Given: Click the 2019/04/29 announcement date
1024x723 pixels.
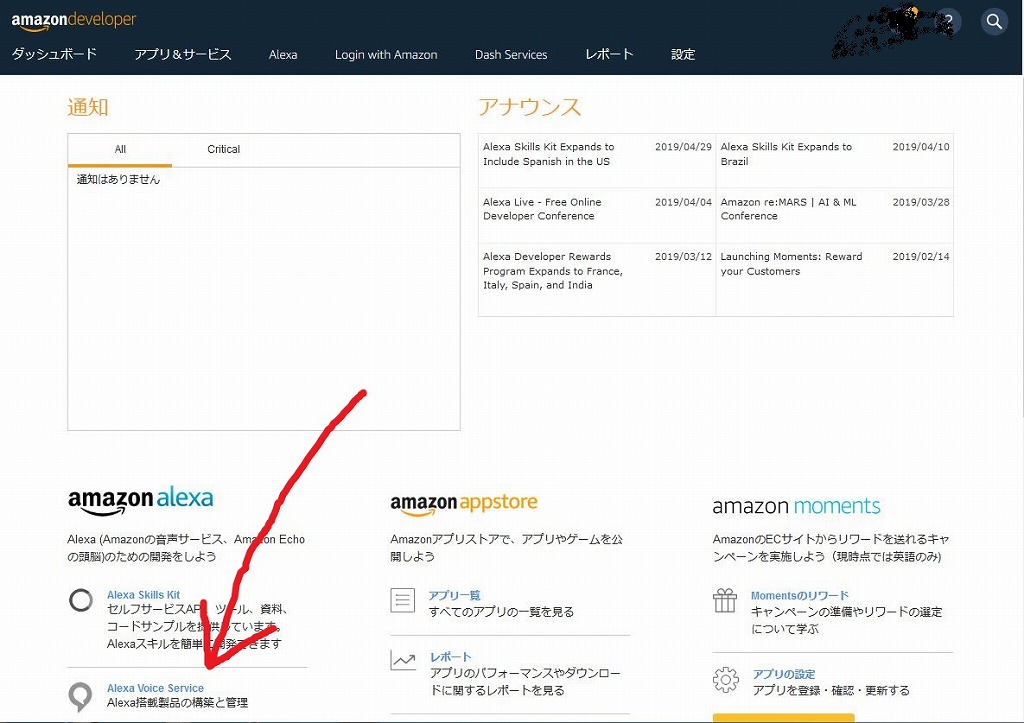Looking at the screenshot, I should [x=683, y=147].
